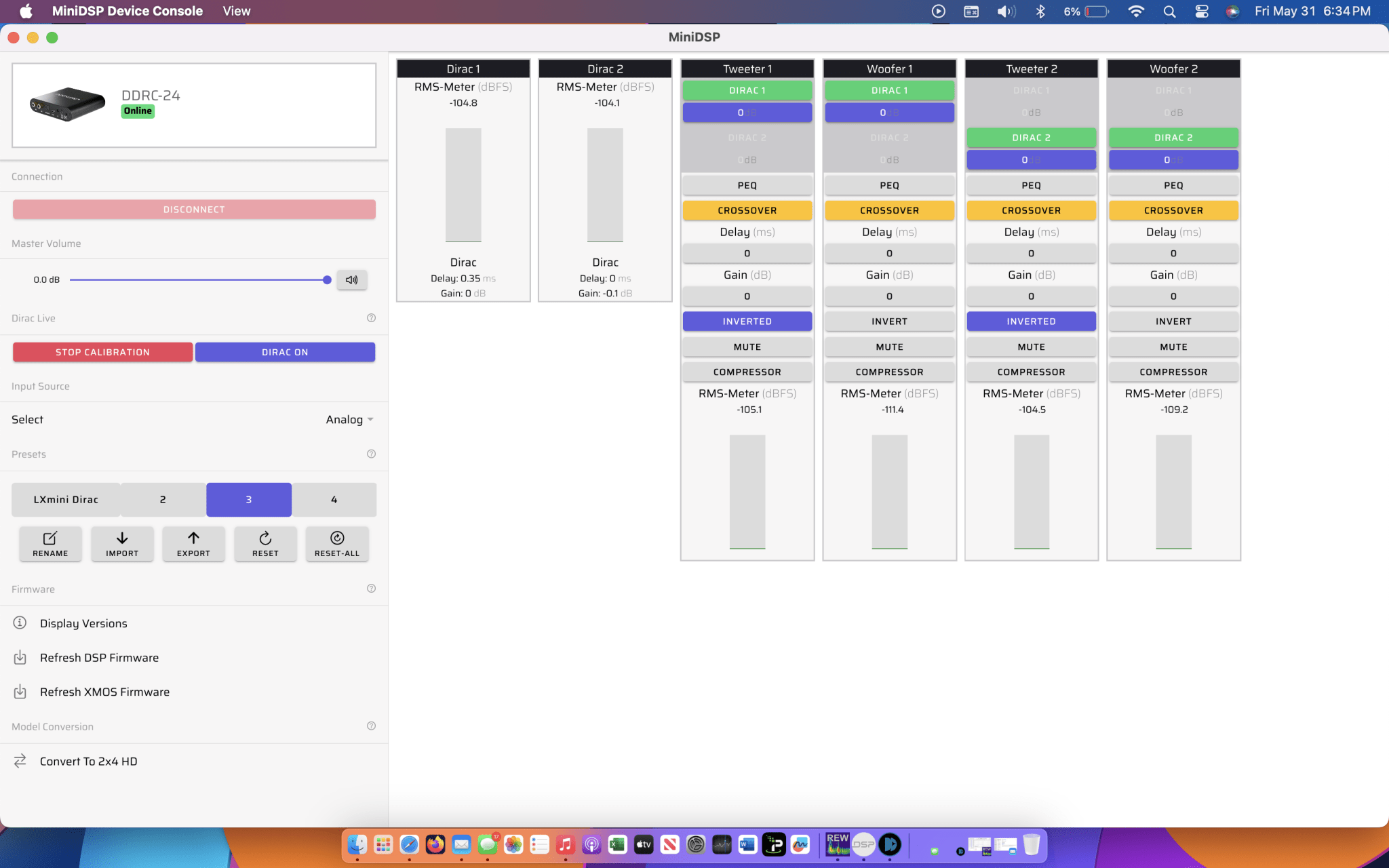Open PEQ for Woofer 2

pyautogui.click(x=1173, y=185)
